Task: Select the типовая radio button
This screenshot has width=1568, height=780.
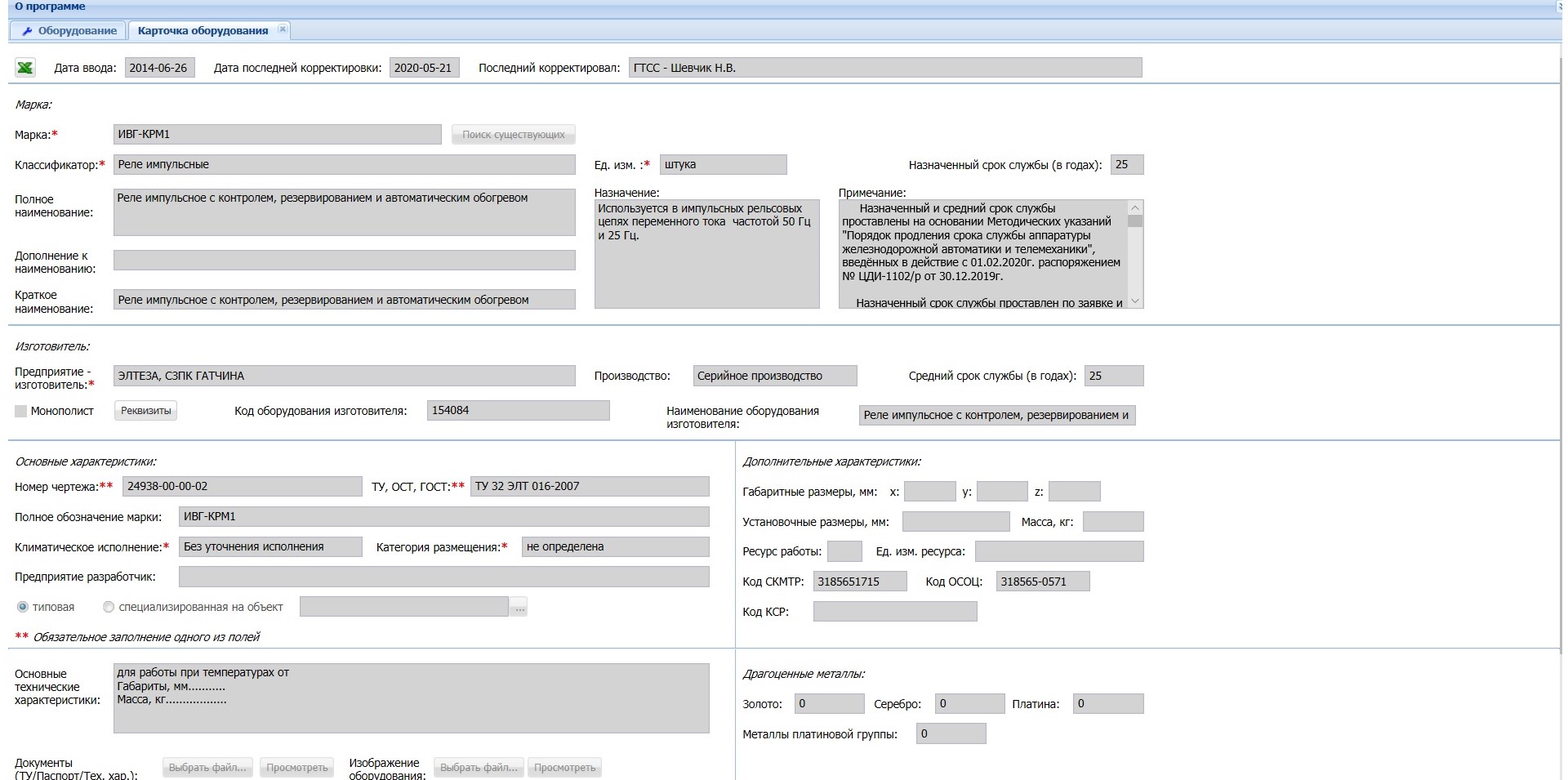Action: (x=23, y=607)
